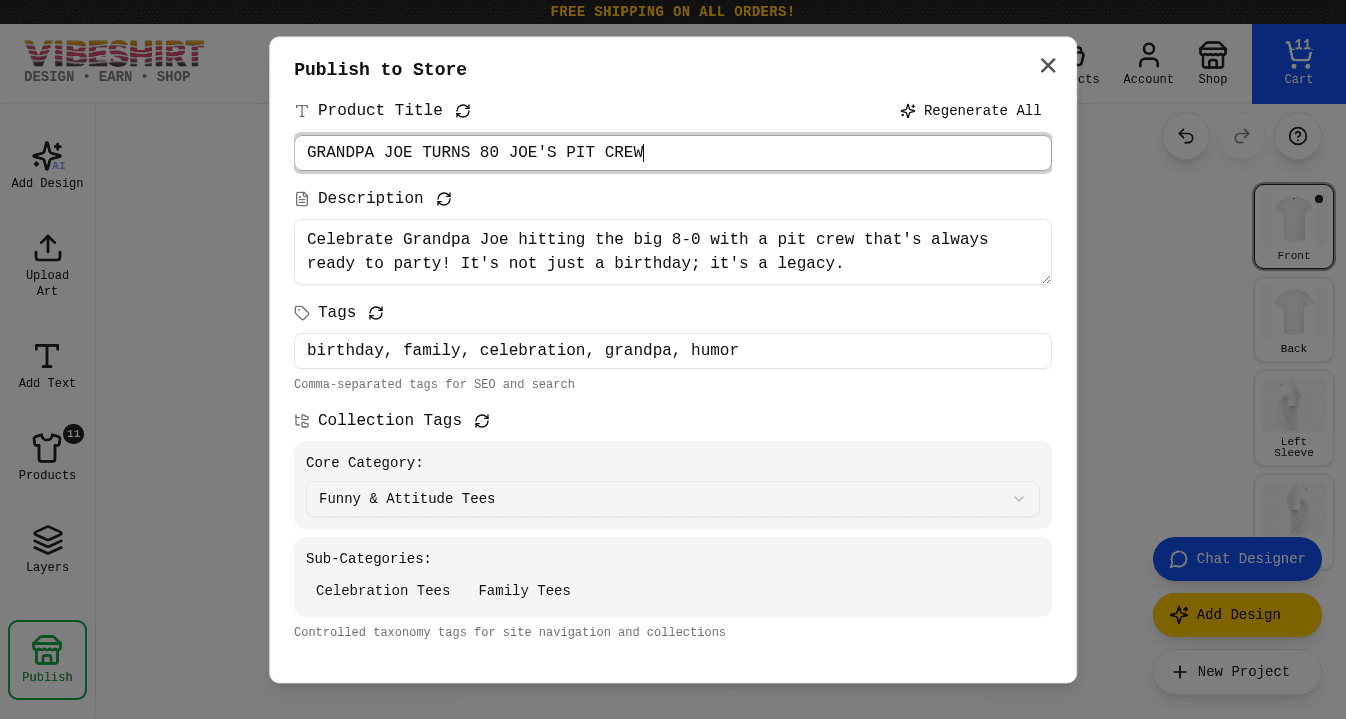Click the yellow Add Design button
1346x719 pixels.
click(x=1237, y=615)
